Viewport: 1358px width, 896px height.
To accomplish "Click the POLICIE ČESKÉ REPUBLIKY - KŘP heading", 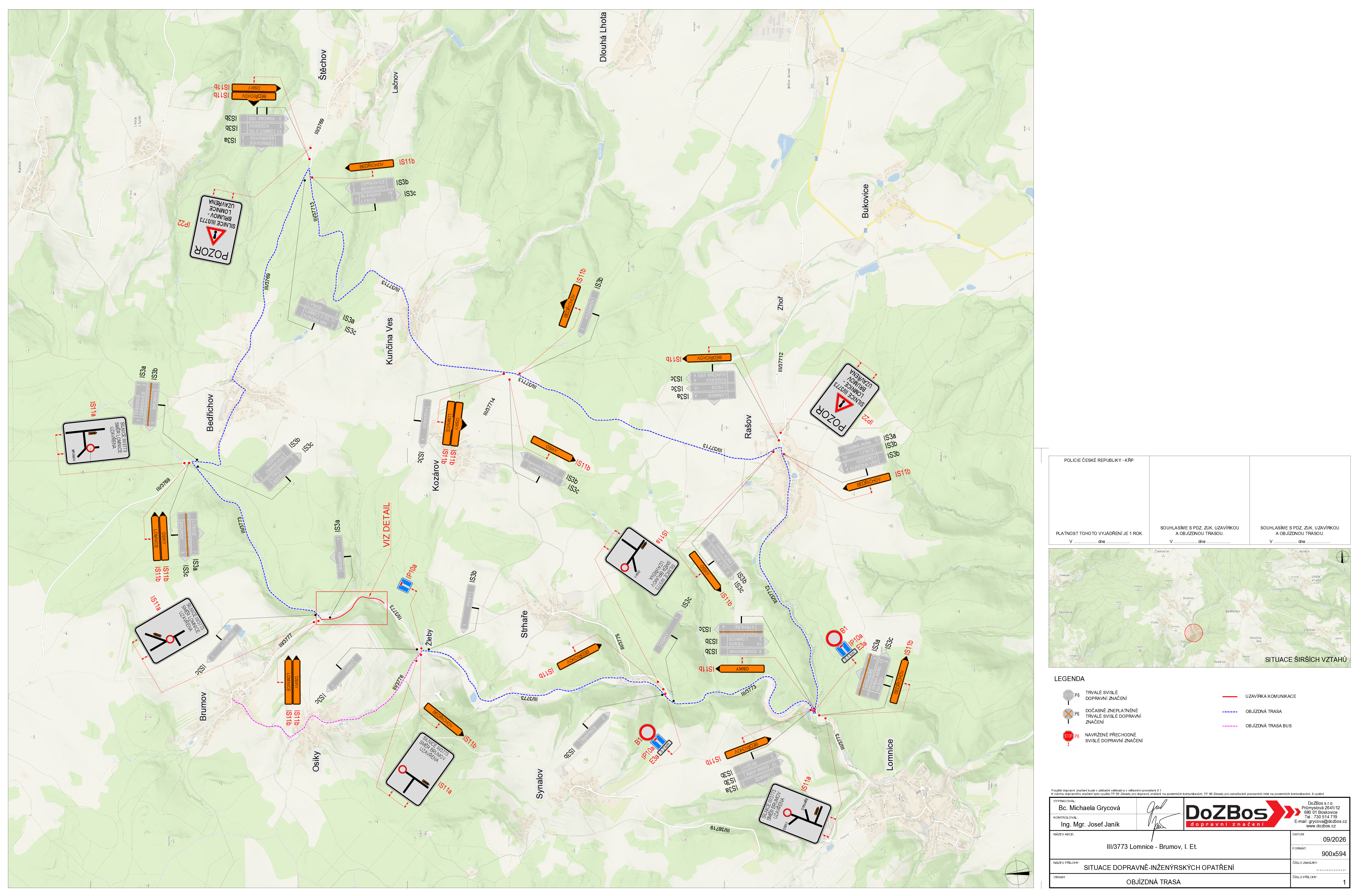I will pyautogui.click(x=1098, y=460).
